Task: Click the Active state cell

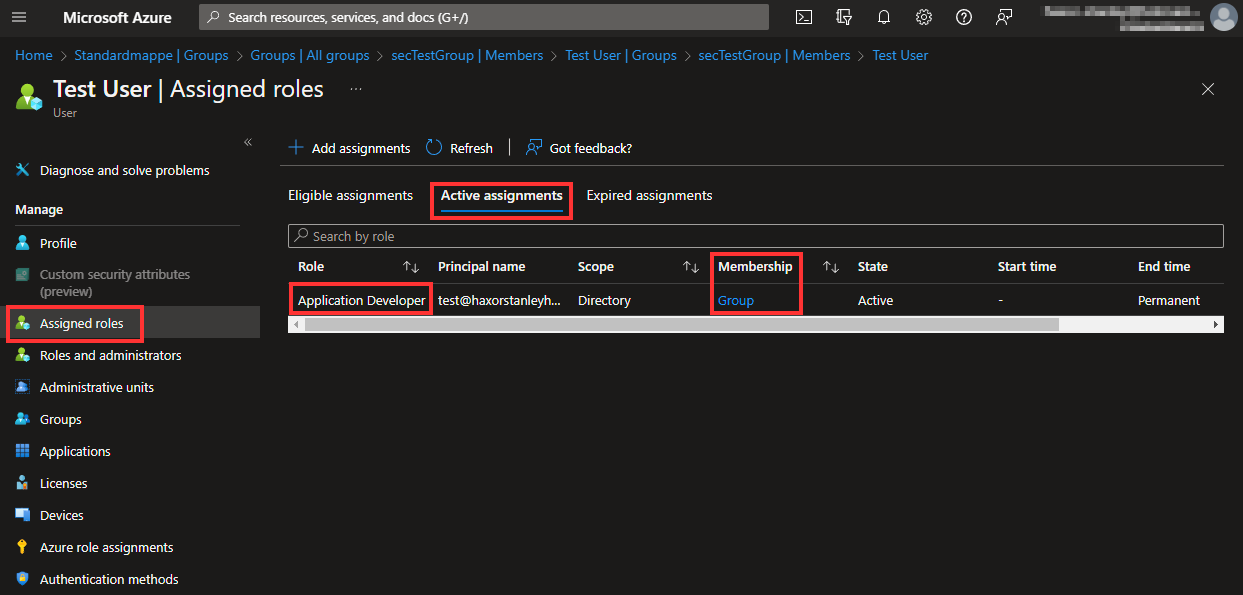Action: (875, 300)
